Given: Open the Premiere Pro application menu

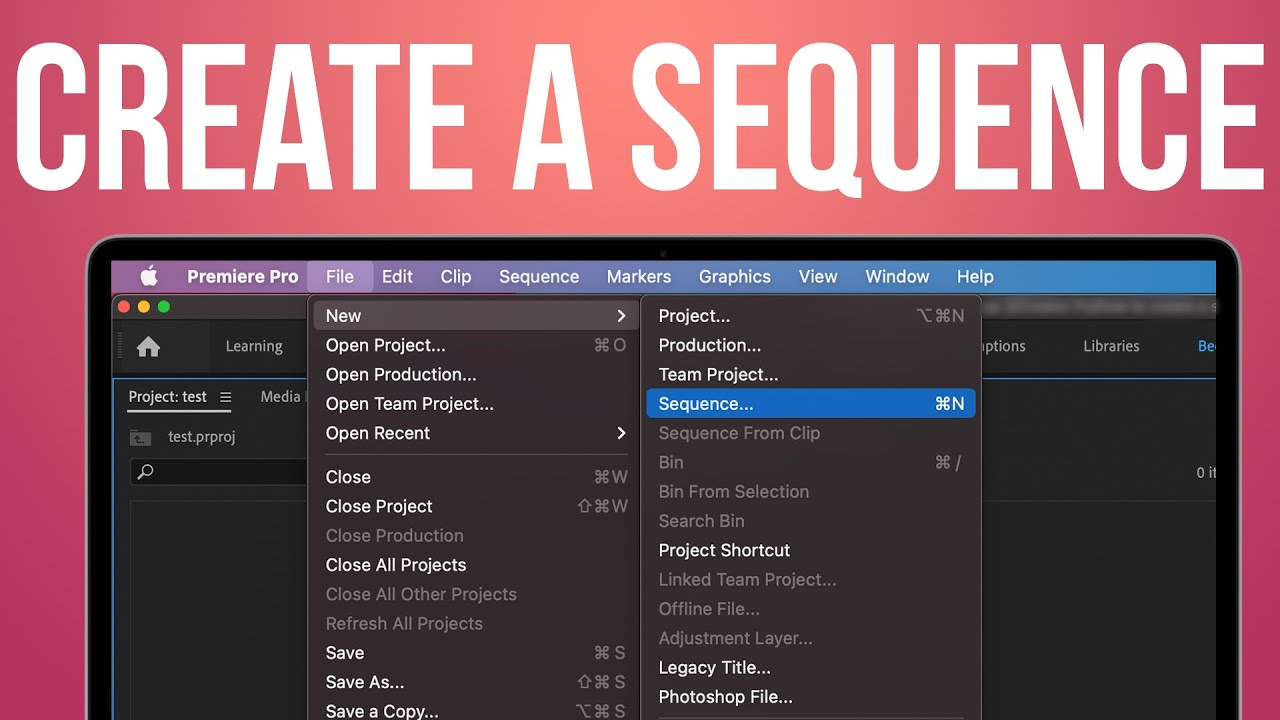Looking at the screenshot, I should (243, 277).
